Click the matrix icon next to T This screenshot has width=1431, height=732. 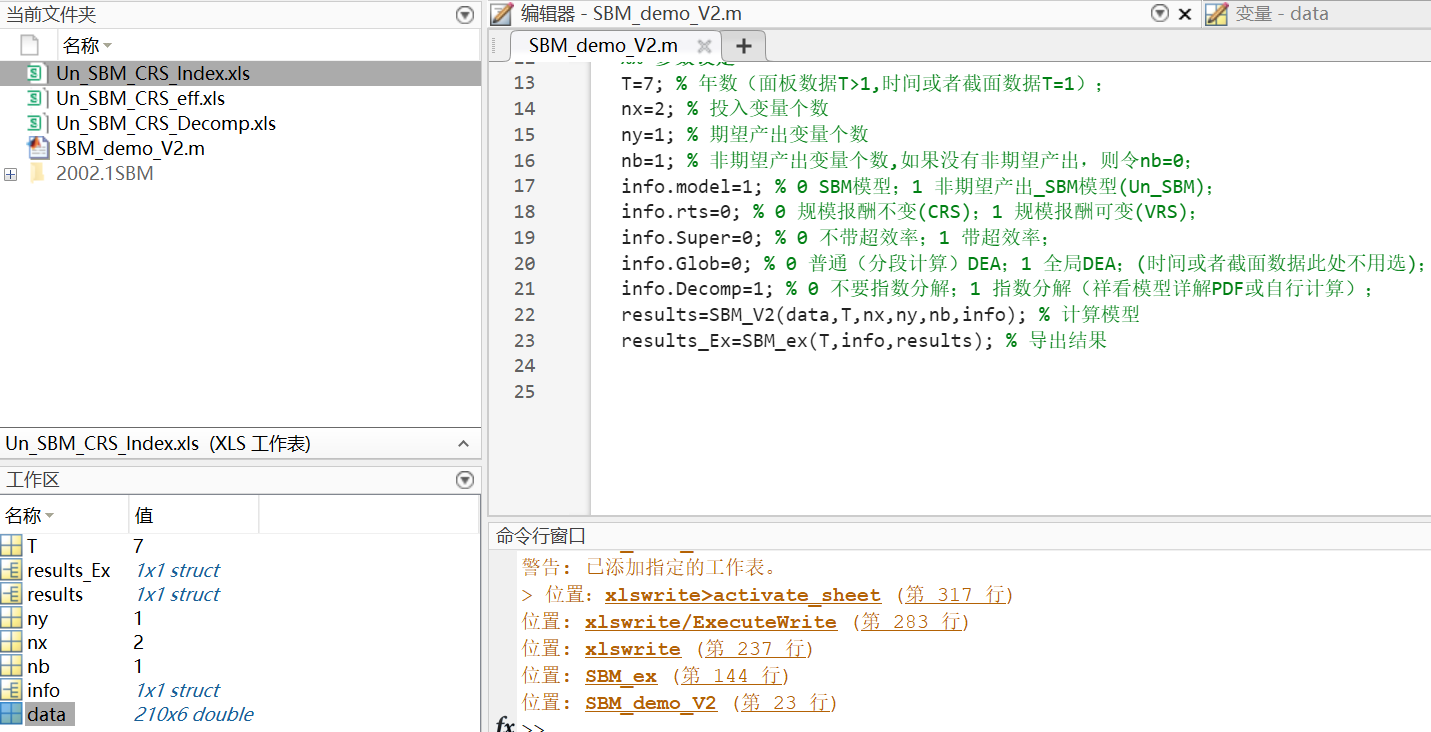[11, 546]
